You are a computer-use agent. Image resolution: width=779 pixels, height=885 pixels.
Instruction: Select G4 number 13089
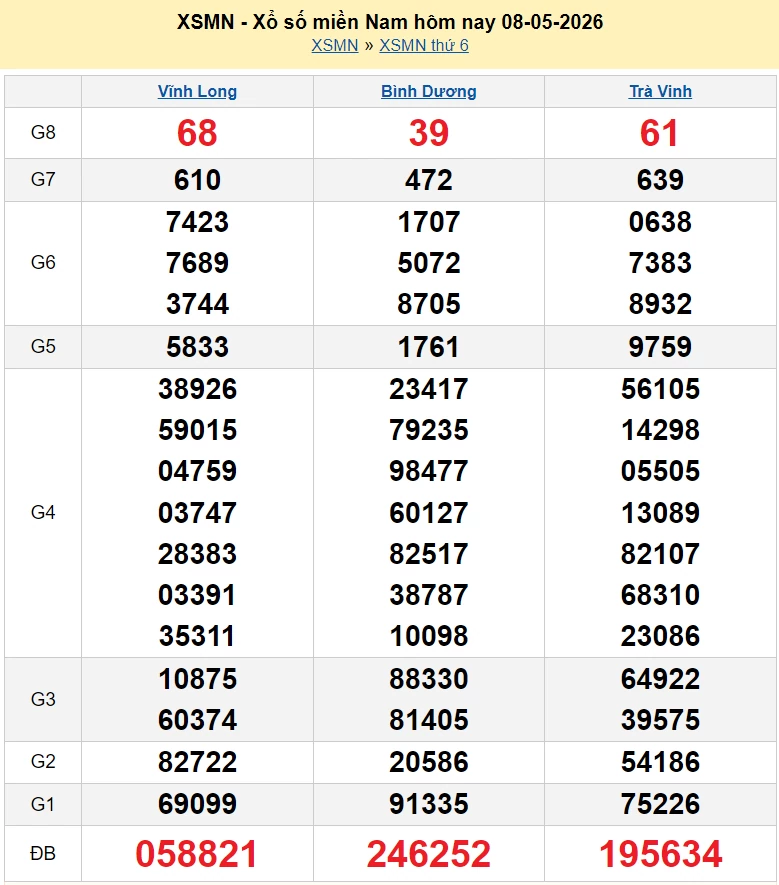coord(660,513)
